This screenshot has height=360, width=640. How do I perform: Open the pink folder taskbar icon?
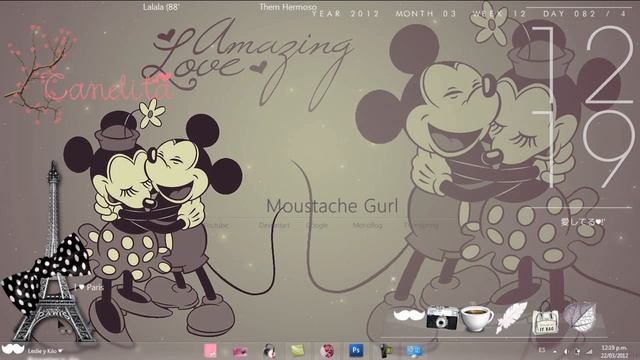240,351
